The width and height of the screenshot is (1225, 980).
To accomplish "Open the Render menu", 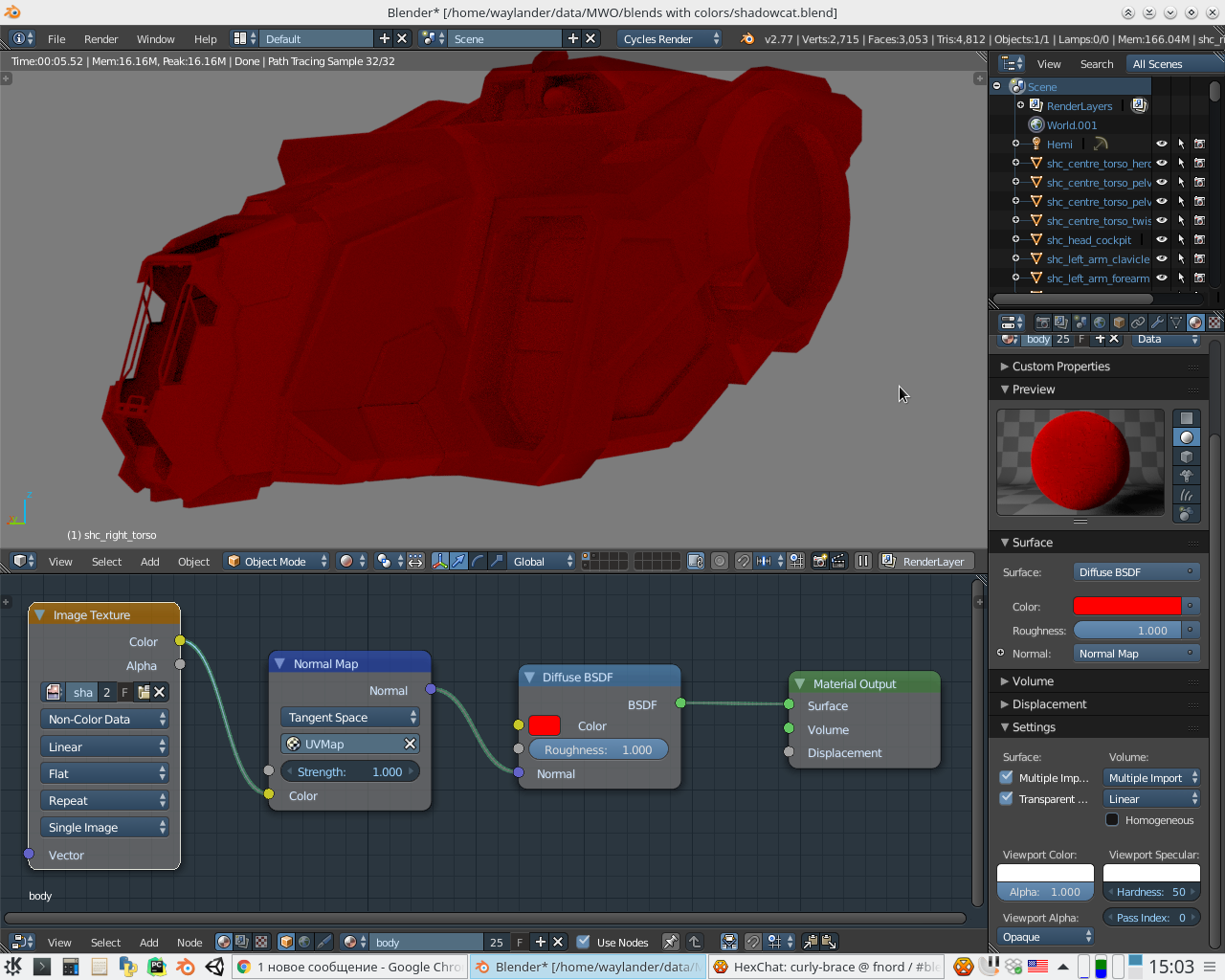I will [x=100, y=39].
